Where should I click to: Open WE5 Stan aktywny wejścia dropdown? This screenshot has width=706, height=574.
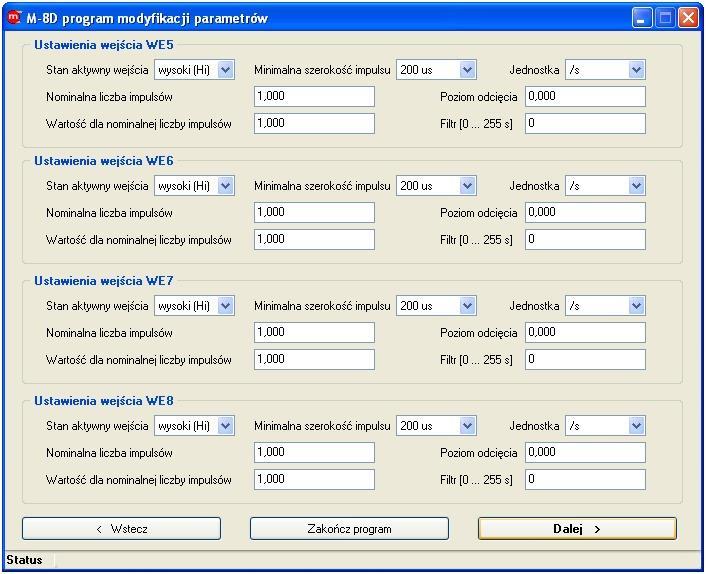[x=194, y=70]
